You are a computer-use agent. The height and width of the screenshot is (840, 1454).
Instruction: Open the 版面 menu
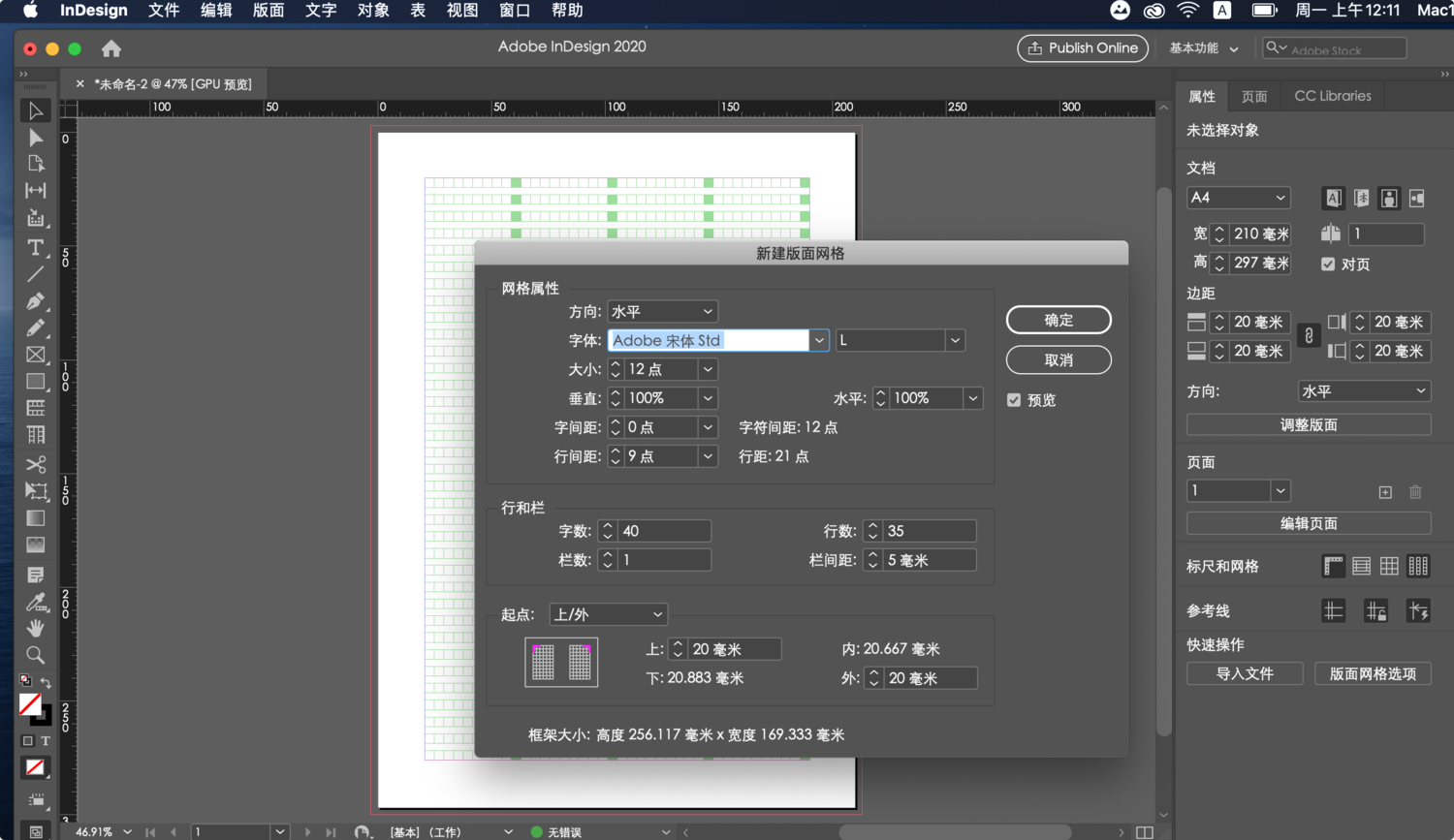[x=269, y=11]
